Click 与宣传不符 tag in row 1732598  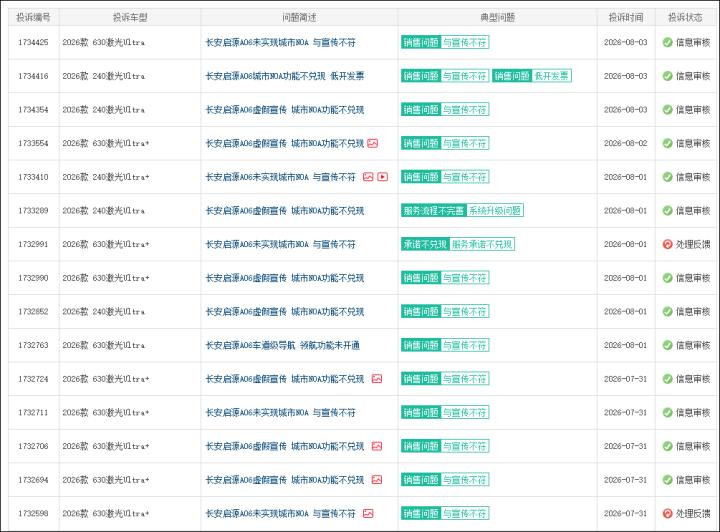pyautogui.click(x=465, y=513)
